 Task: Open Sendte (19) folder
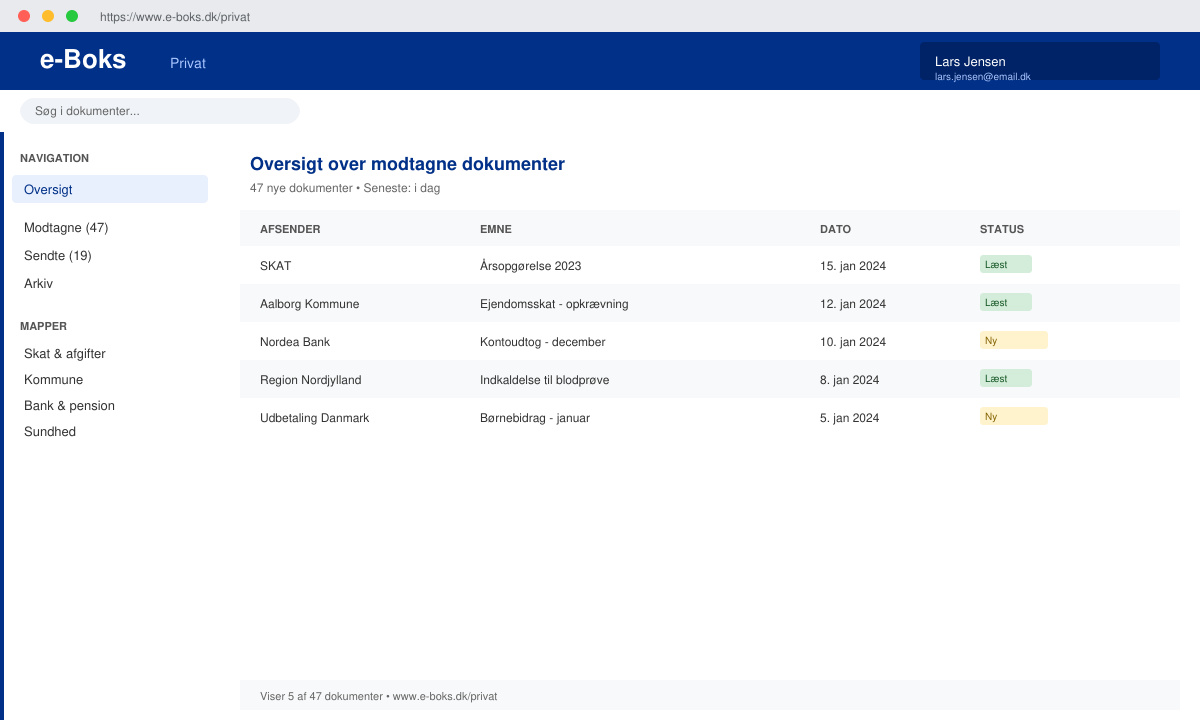(58, 256)
